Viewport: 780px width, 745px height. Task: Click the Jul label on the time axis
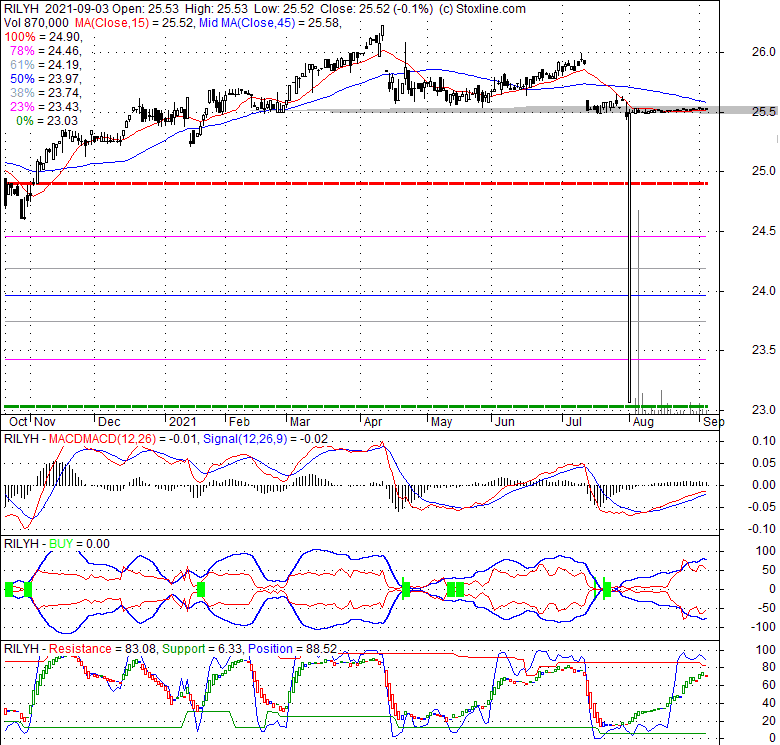(574, 422)
